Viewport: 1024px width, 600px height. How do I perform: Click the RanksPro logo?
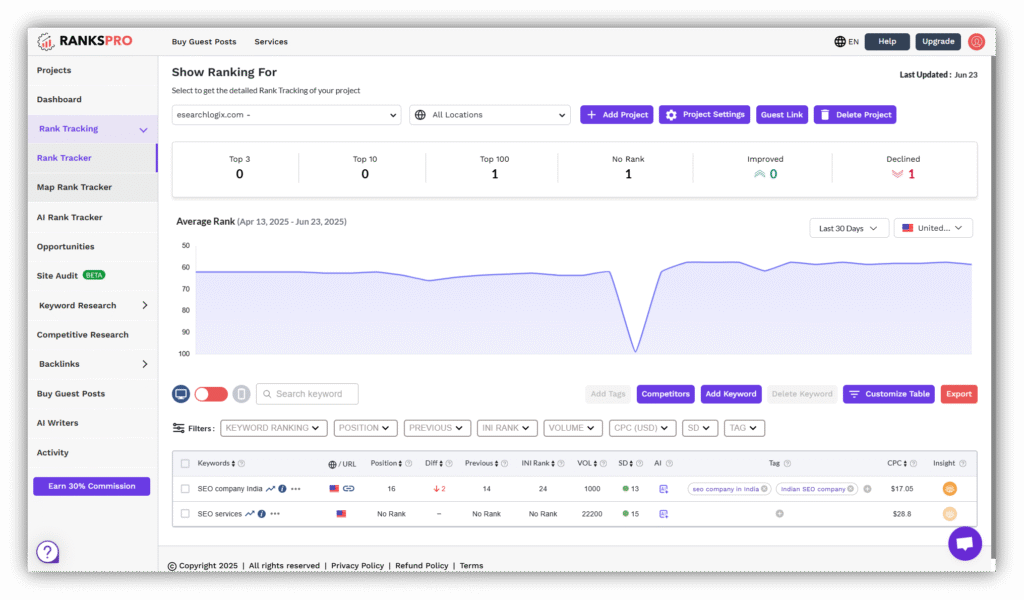85,41
